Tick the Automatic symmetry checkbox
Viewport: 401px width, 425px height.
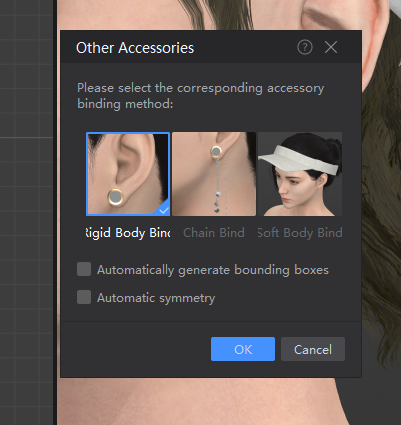click(84, 297)
